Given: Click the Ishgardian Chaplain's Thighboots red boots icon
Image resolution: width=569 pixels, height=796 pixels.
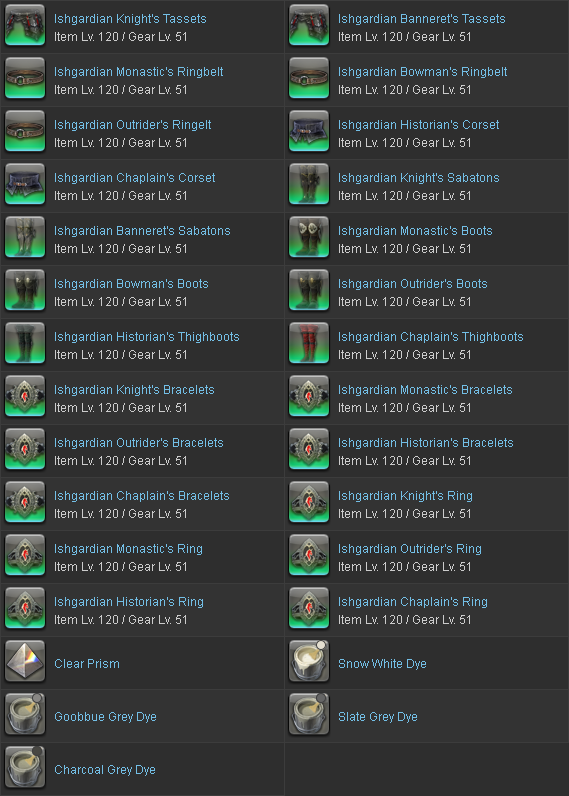Looking at the screenshot, I should 309,344.
